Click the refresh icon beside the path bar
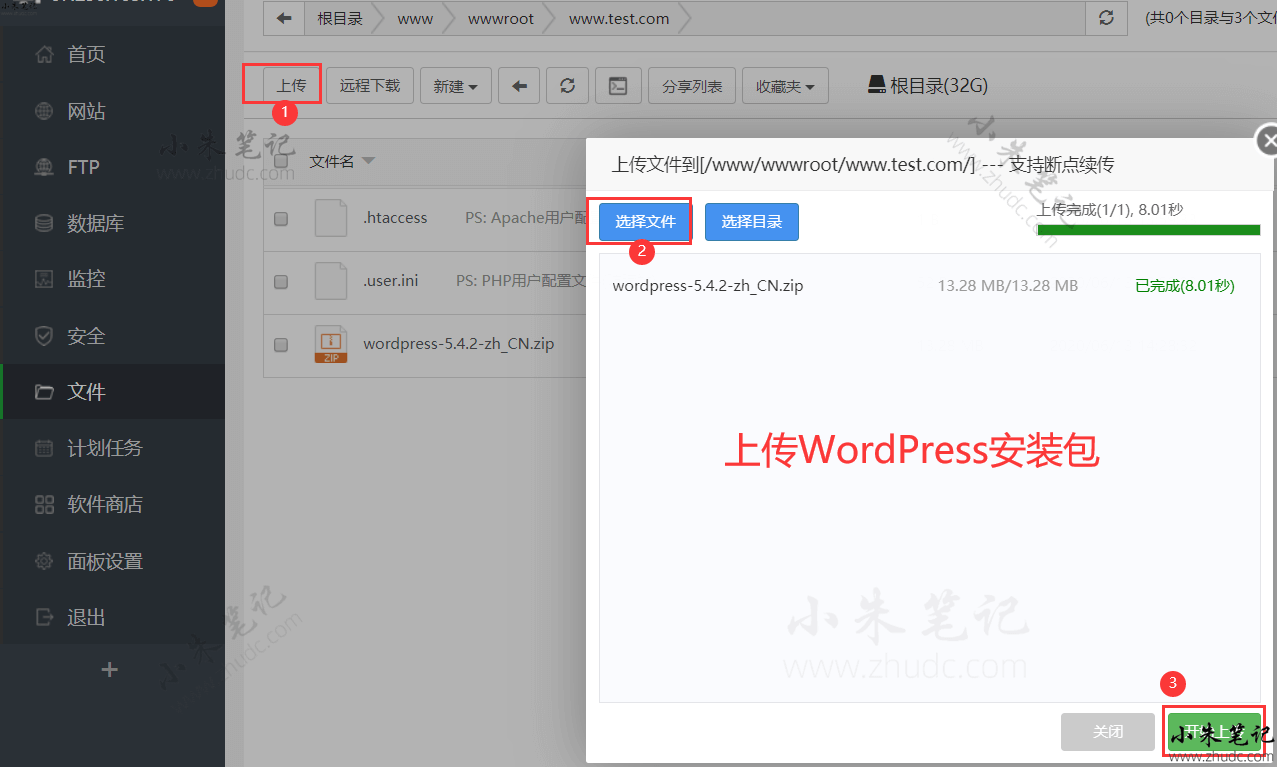 (x=1105, y=19)
